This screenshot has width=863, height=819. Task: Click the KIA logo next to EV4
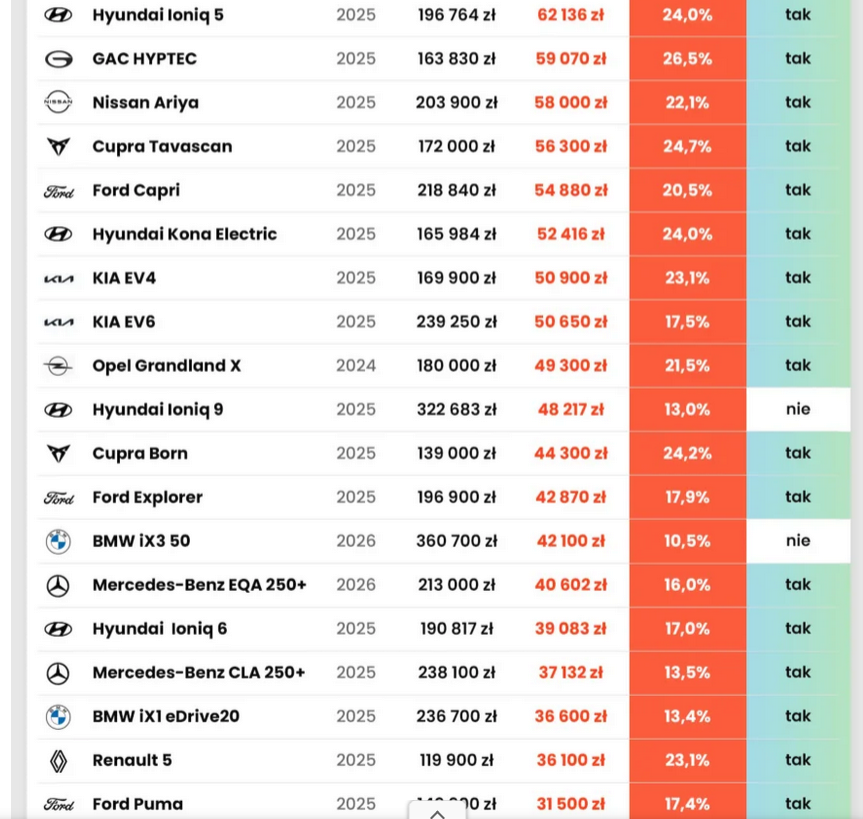pos(58,279)
